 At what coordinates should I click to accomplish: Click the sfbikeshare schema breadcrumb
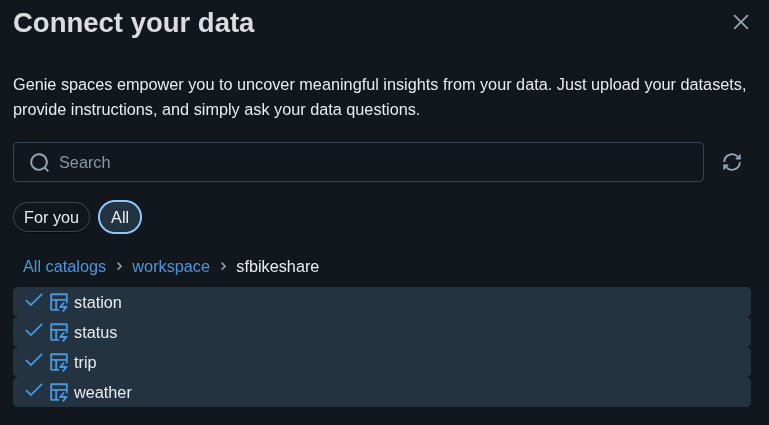[x=277, y=266]
